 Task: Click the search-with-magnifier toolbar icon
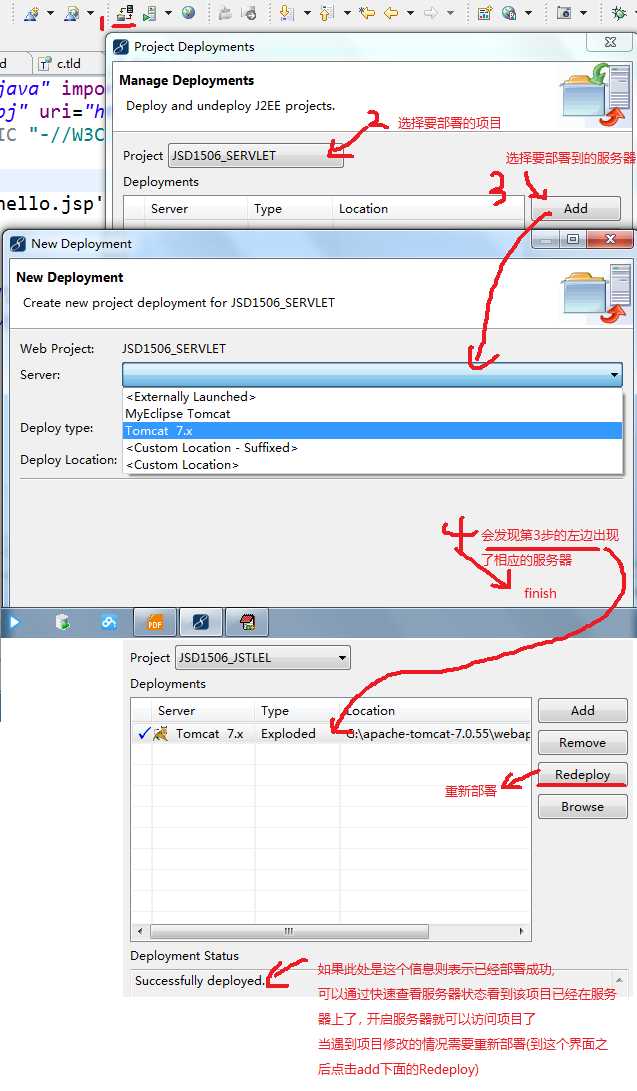pyautogui.click(x=72, y=13)
